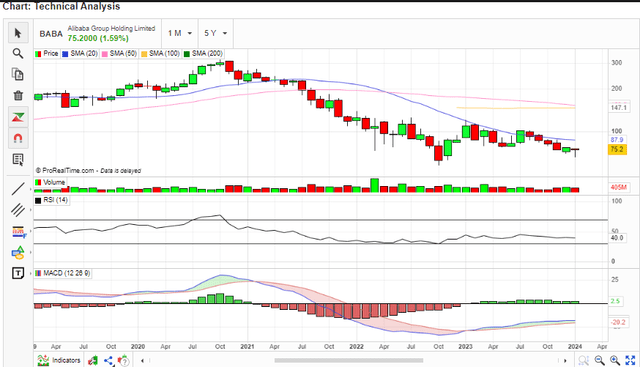Click the MACD (12 26 9) panel label
The height and width of the screenshot is (367, 640).
(63, 273)
